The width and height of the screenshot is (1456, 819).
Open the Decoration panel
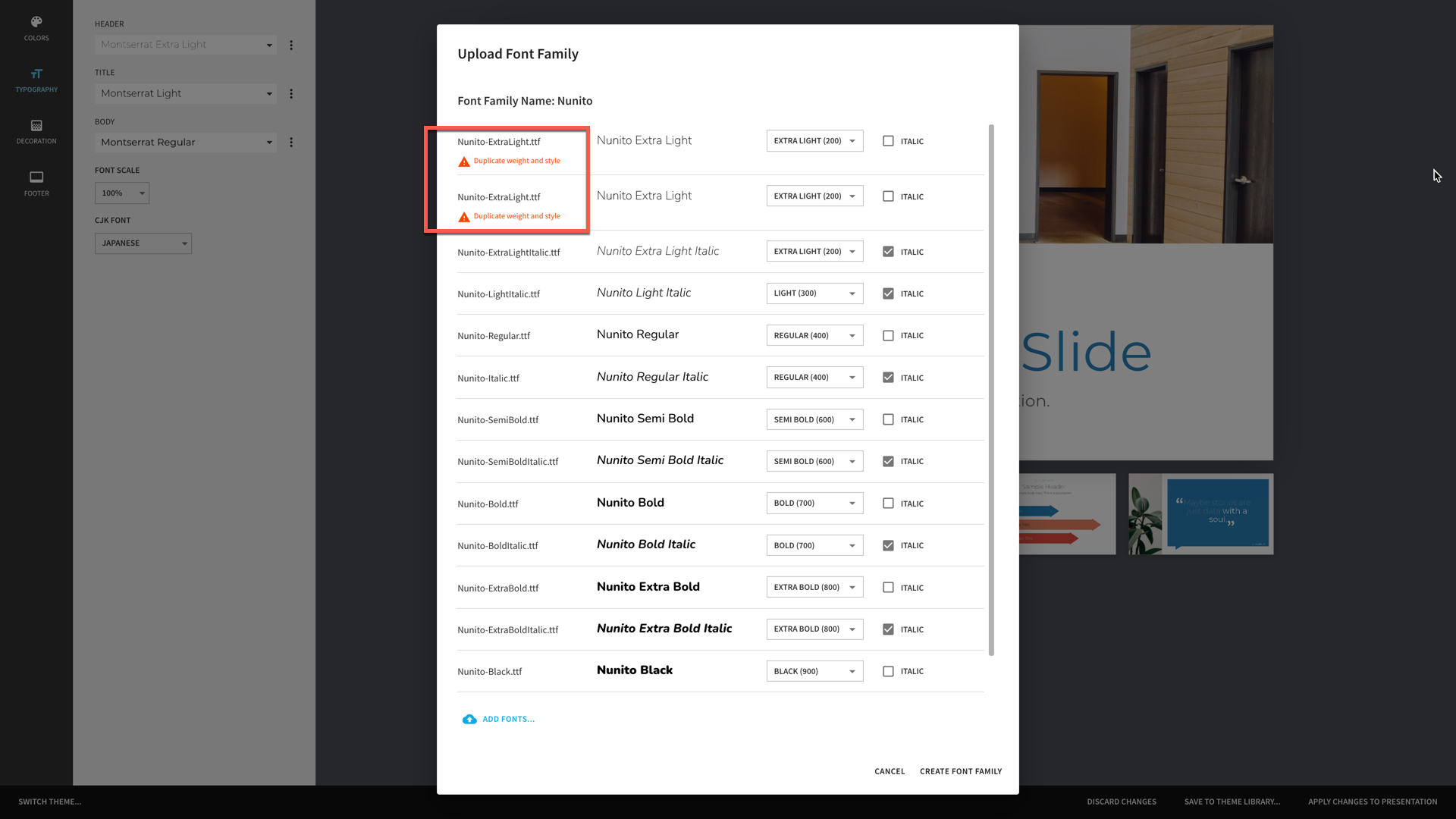[x=36, y=131]
